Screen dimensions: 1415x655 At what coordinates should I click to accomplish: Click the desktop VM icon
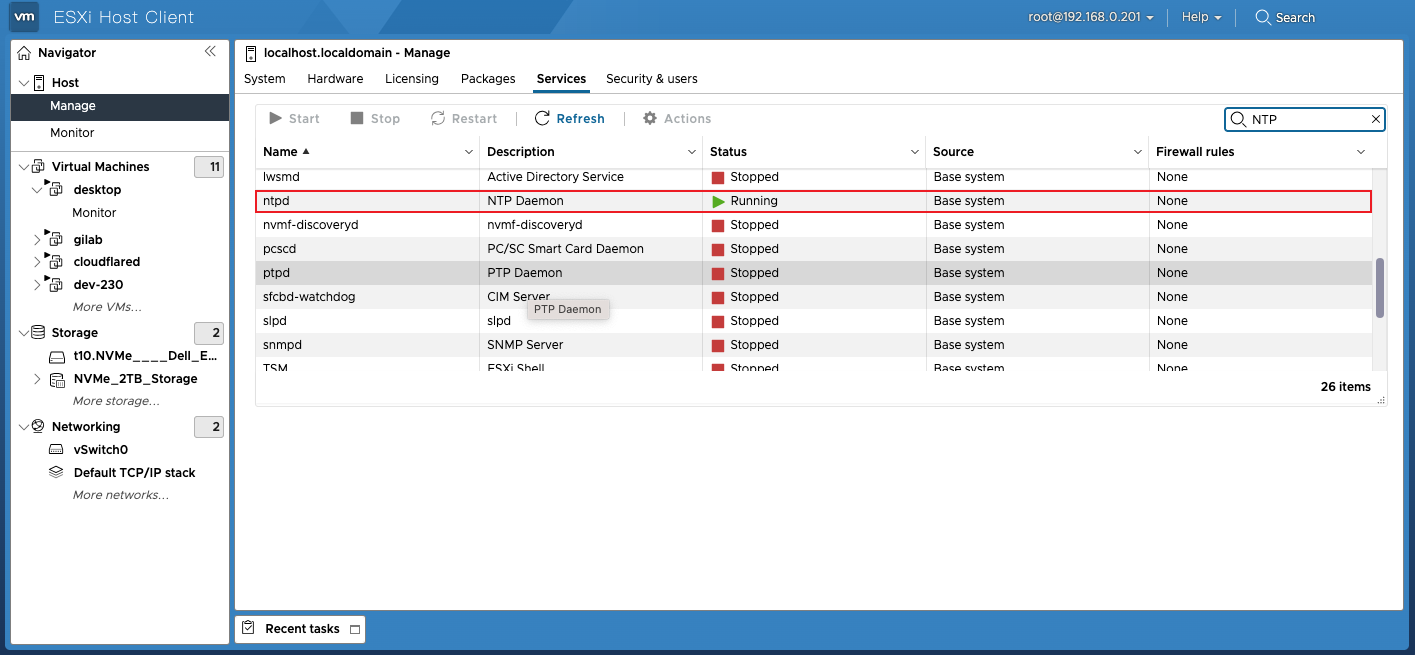(x=56, y=190)
